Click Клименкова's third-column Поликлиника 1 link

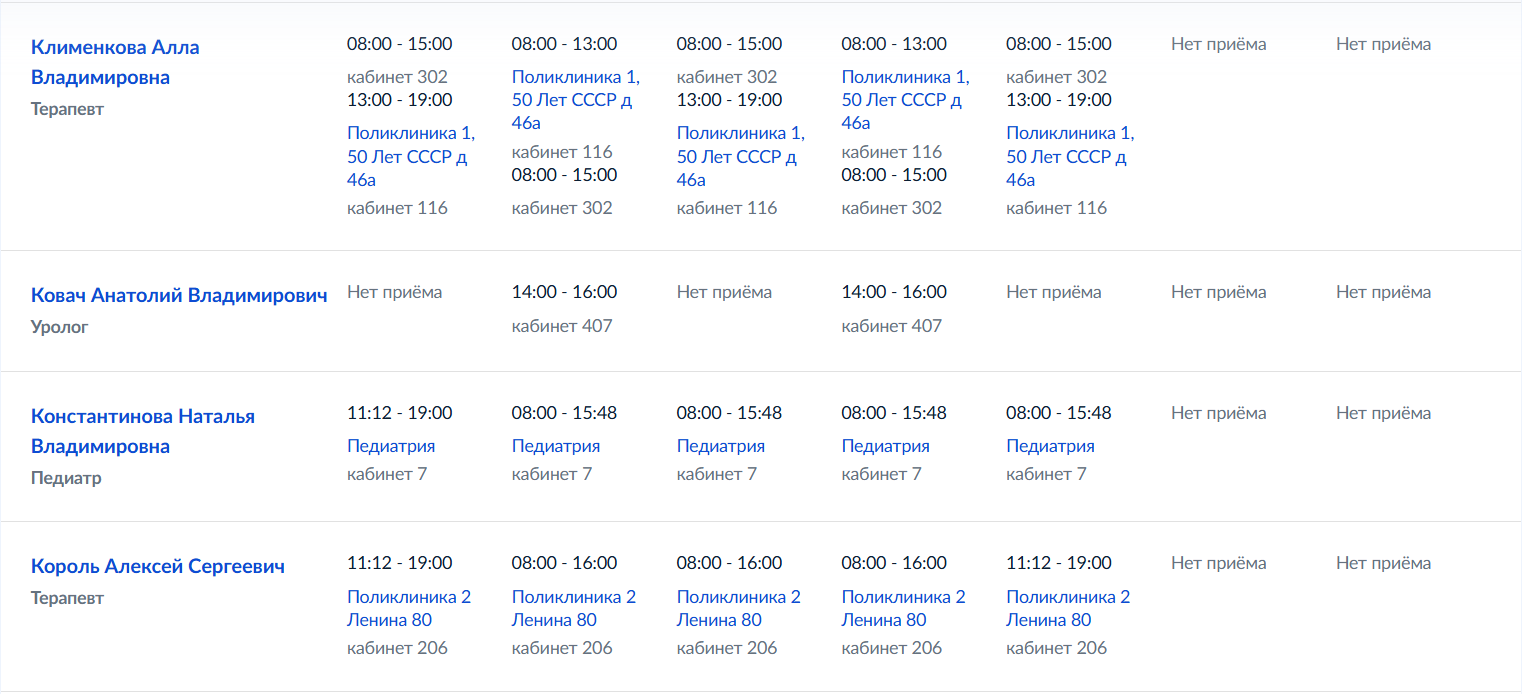coord(741,156)
